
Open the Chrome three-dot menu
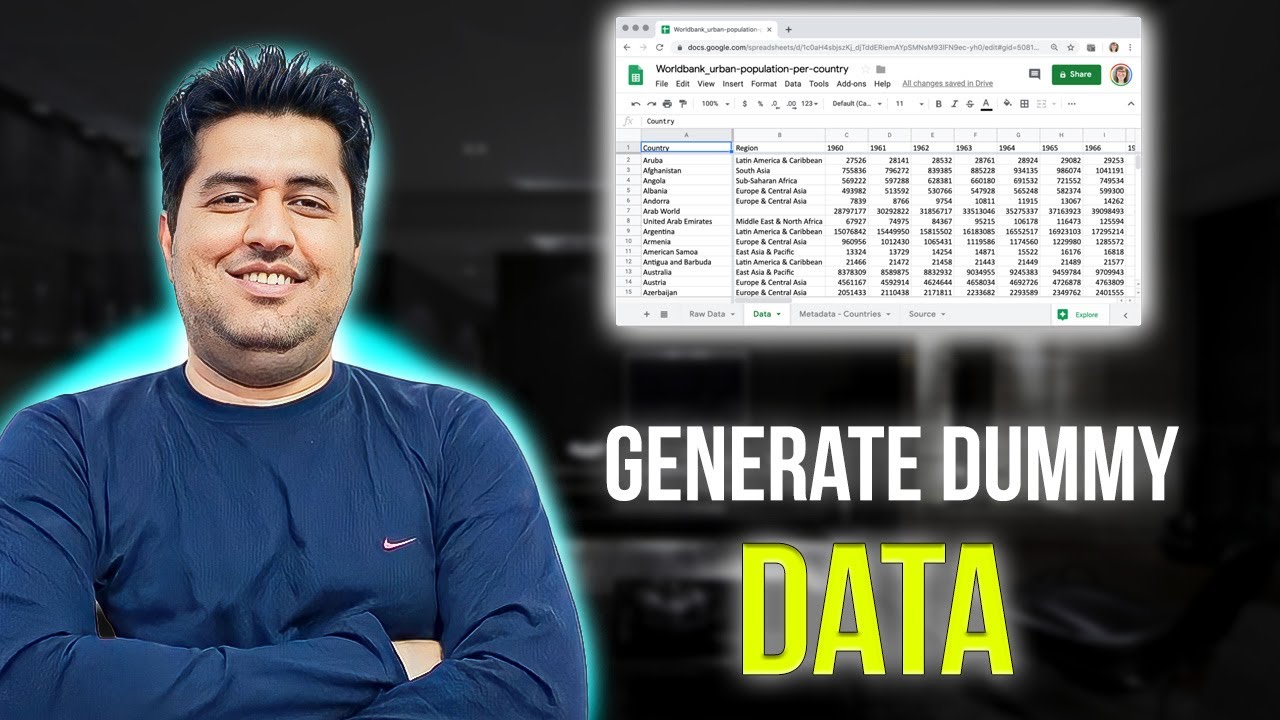coord(1131,47)
